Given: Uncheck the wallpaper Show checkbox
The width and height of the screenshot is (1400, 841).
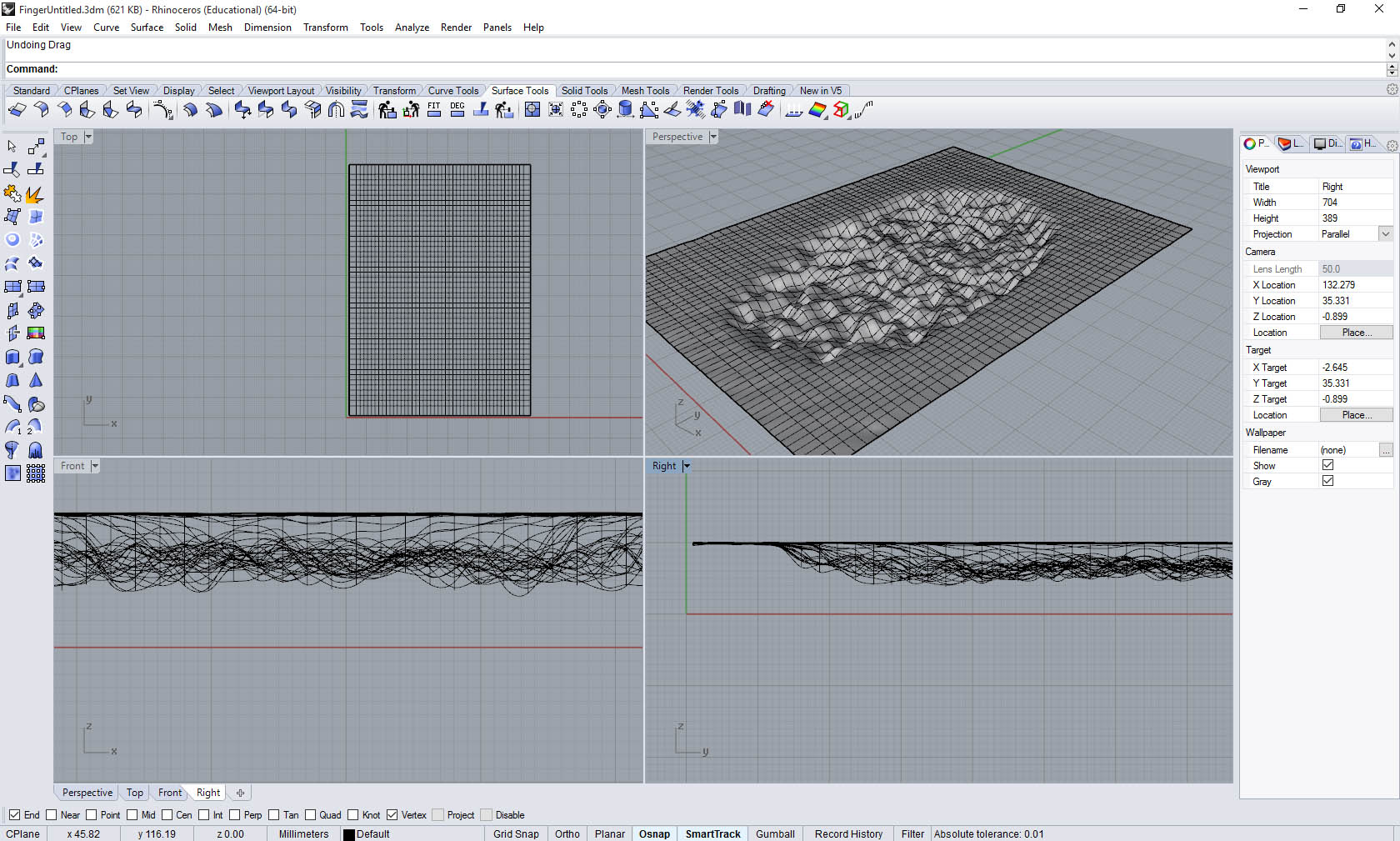Looking at the screenshot, I should tap(1327, 465).
